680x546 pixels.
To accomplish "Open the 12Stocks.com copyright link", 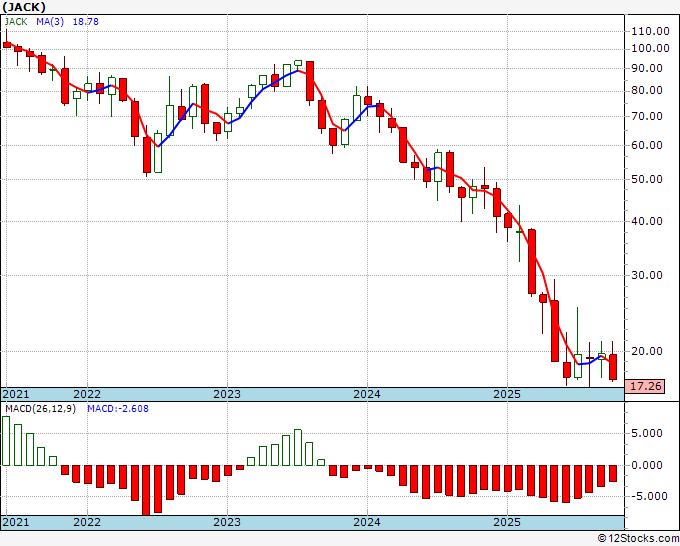I will pos(638,539).
